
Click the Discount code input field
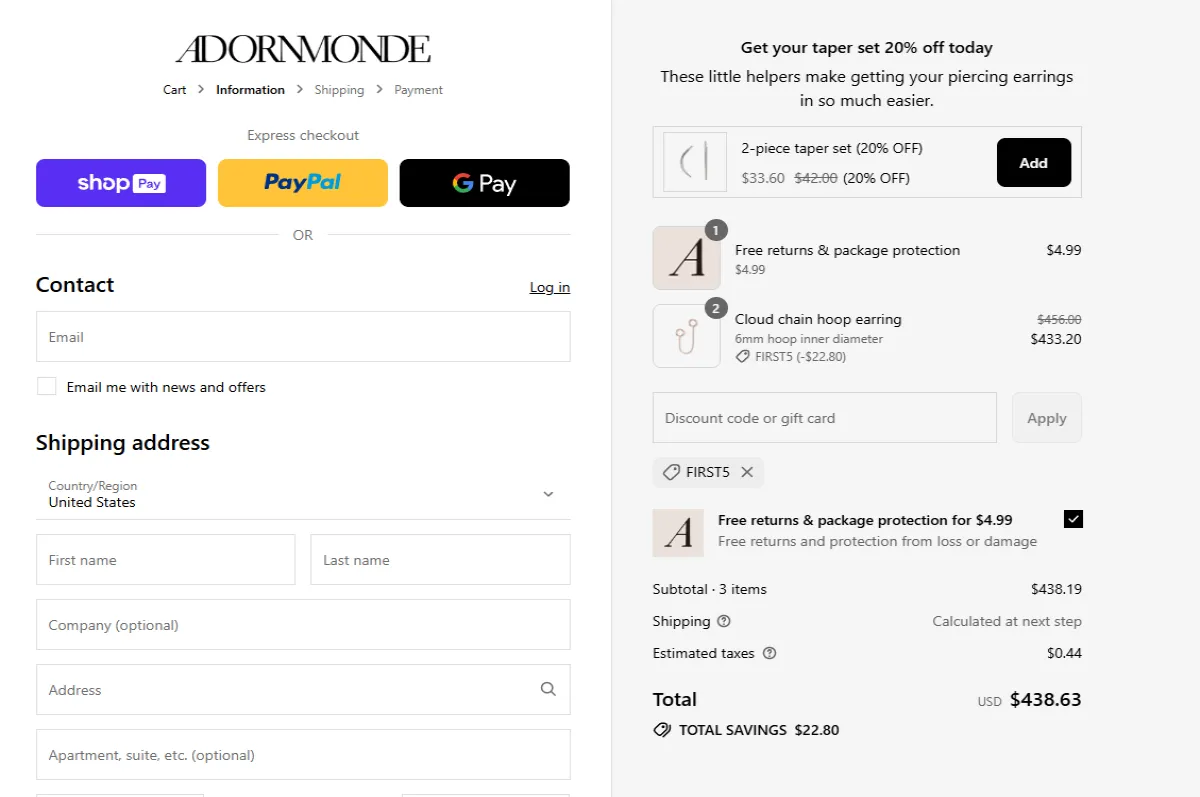click(x=824, y=417)
